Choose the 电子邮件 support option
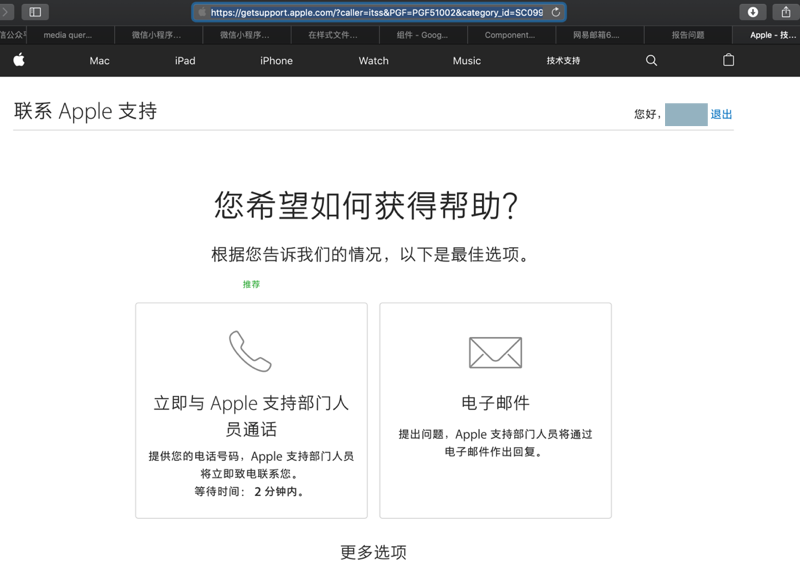800x569 pixels. pos(495,410)
